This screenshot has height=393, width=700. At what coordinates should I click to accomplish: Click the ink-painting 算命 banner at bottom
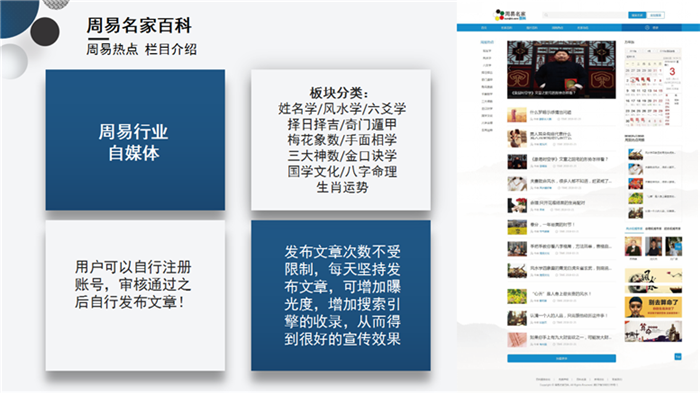653,331
